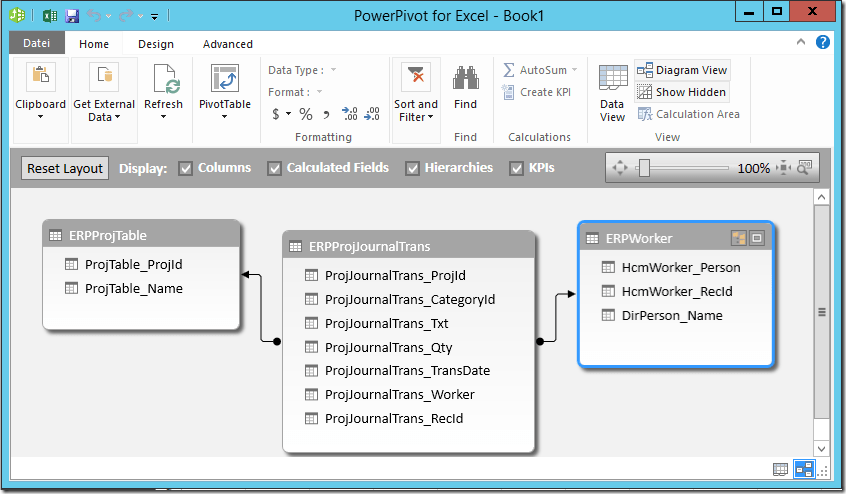846x494 pixels.
Task: Click Fit to Screen icon in zoom bar
Action: point(783,168)
